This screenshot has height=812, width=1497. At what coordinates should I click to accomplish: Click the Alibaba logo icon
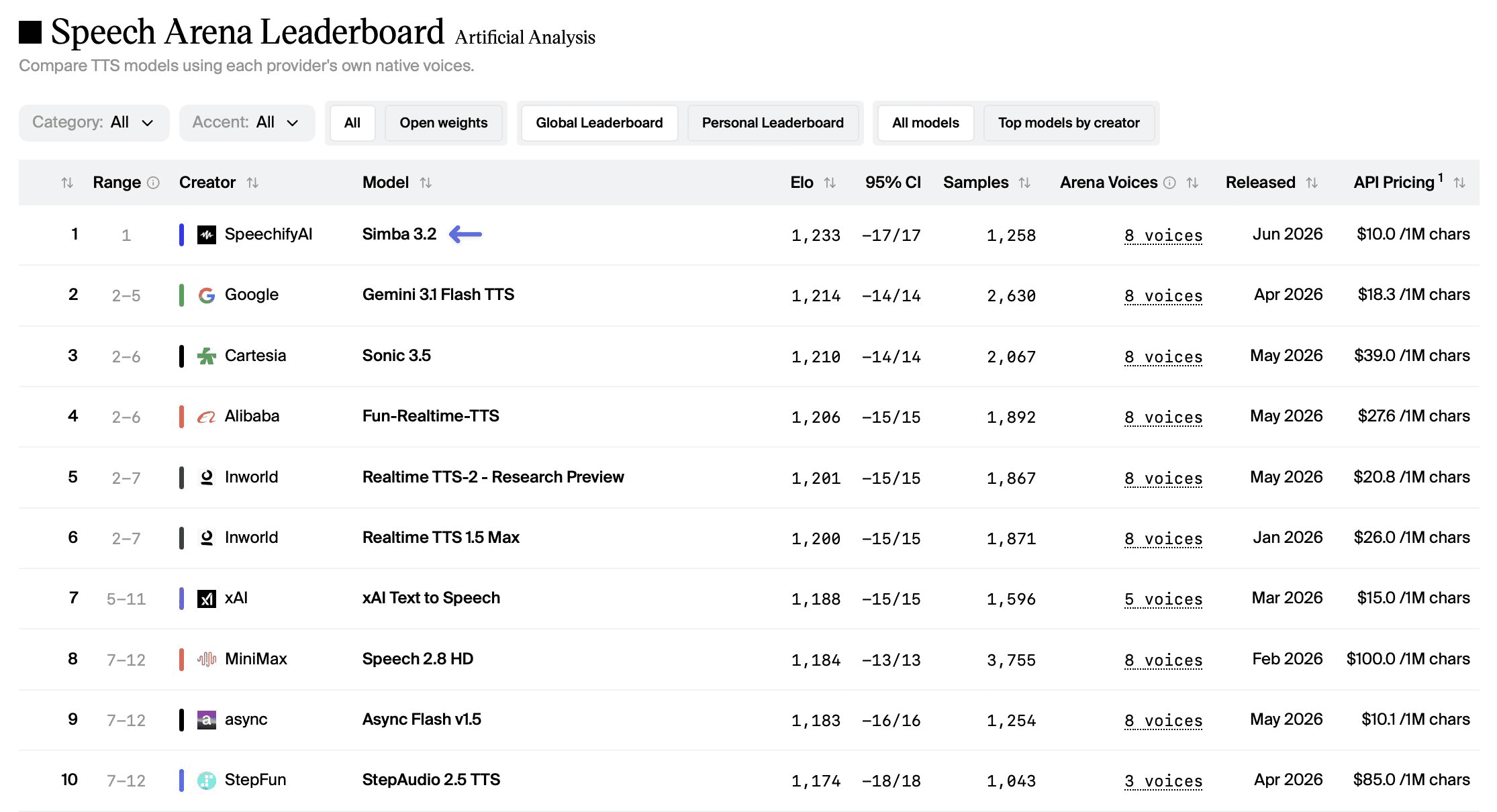click(x=207, y=417)
